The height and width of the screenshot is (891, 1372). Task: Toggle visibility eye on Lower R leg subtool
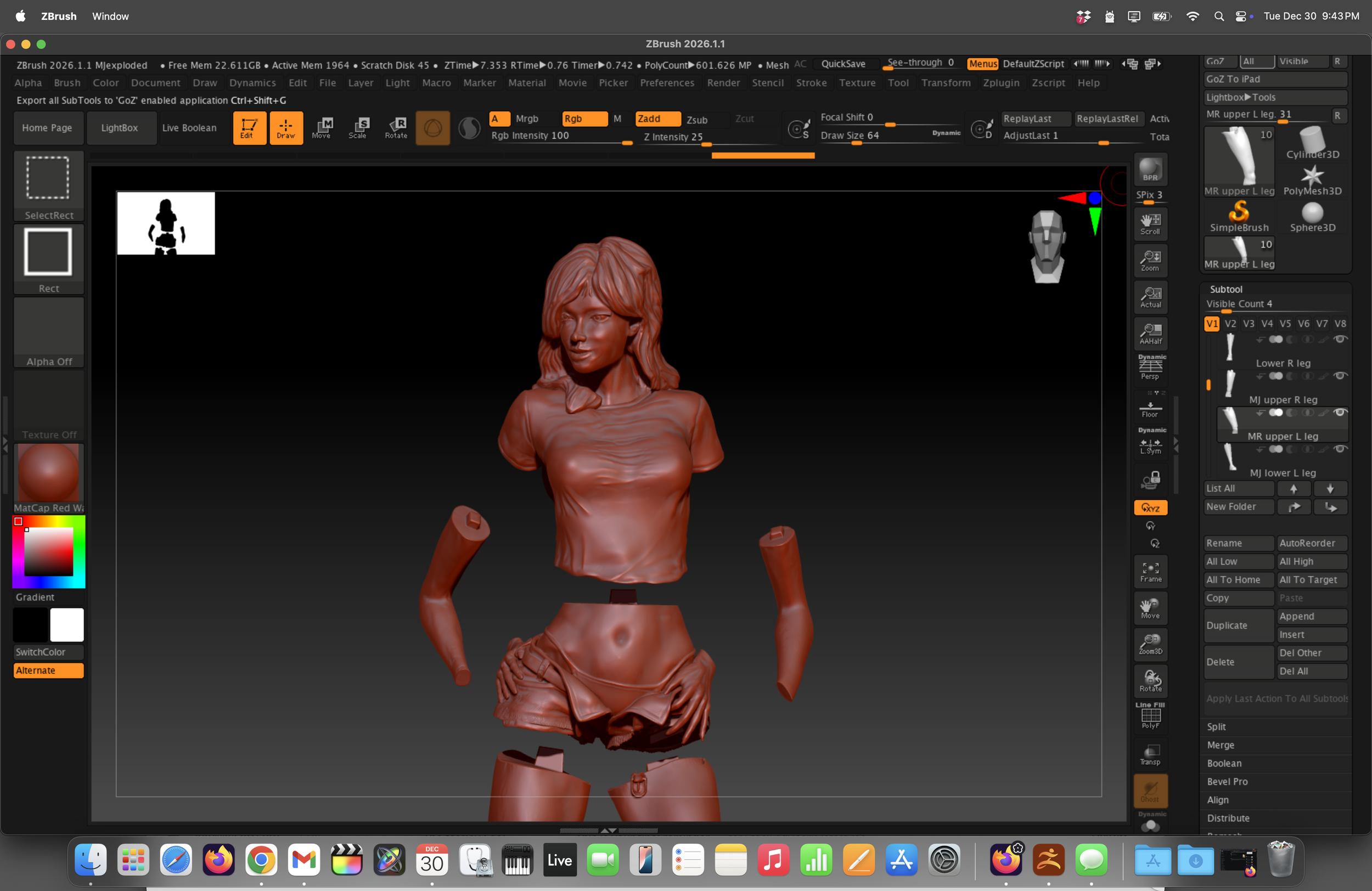tap(1341, 340)
